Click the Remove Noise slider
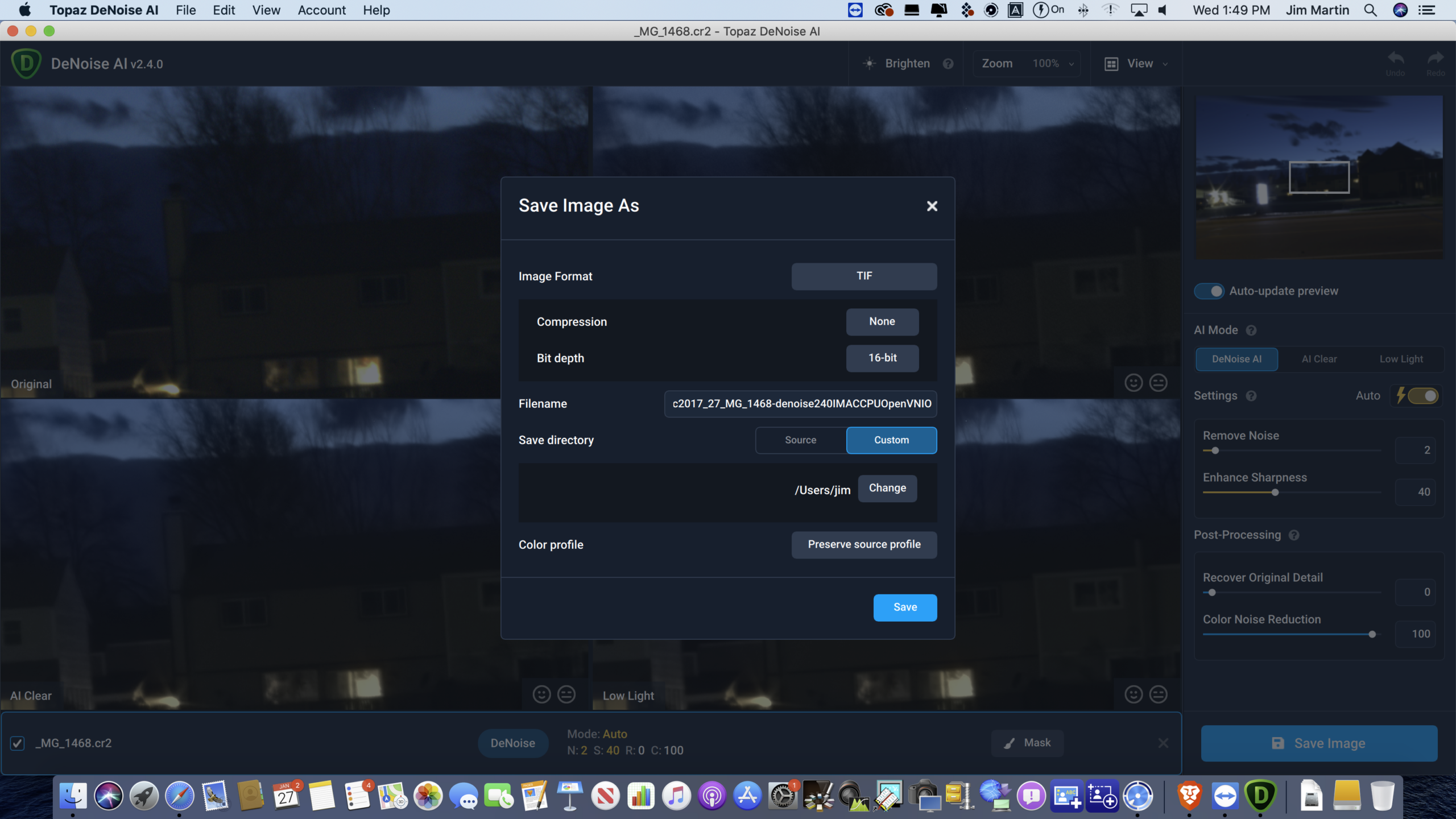Image resolution: width=1456 pixels, height=819 pixels. (x=1292, y=450)
